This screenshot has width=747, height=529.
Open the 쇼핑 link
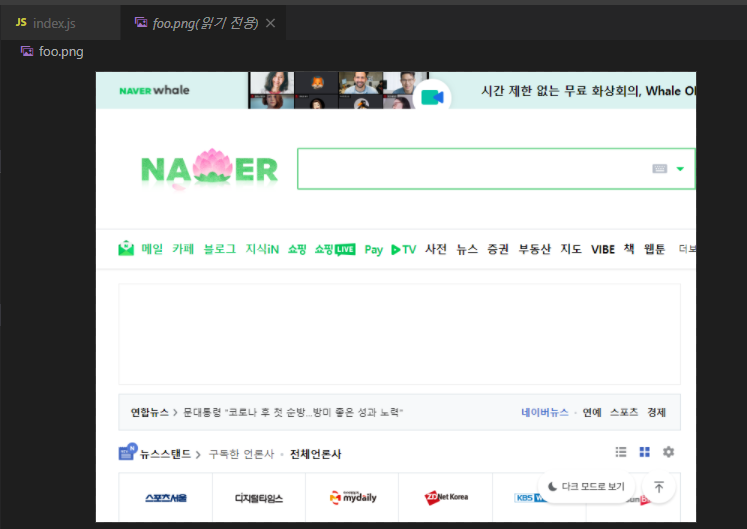coord(297,249)
